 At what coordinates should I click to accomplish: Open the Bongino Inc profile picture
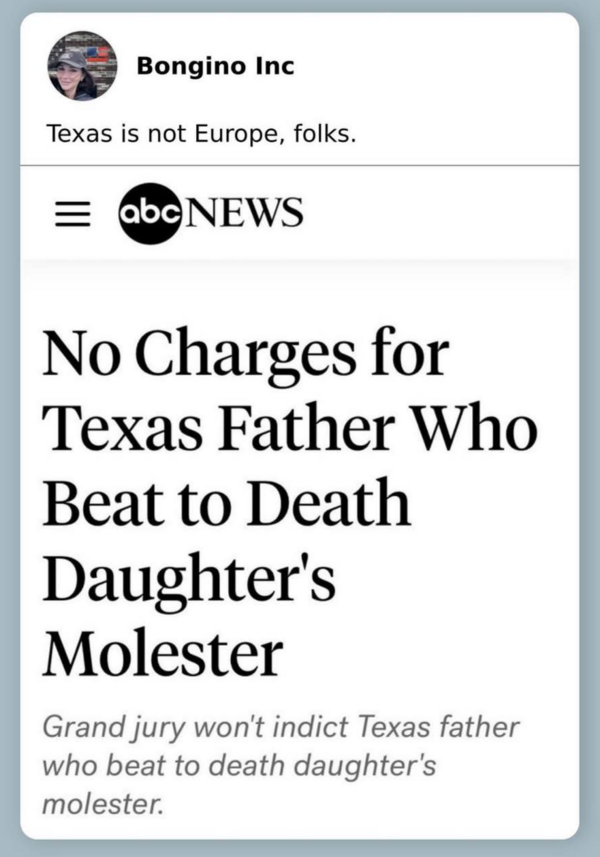pos(82,66)
